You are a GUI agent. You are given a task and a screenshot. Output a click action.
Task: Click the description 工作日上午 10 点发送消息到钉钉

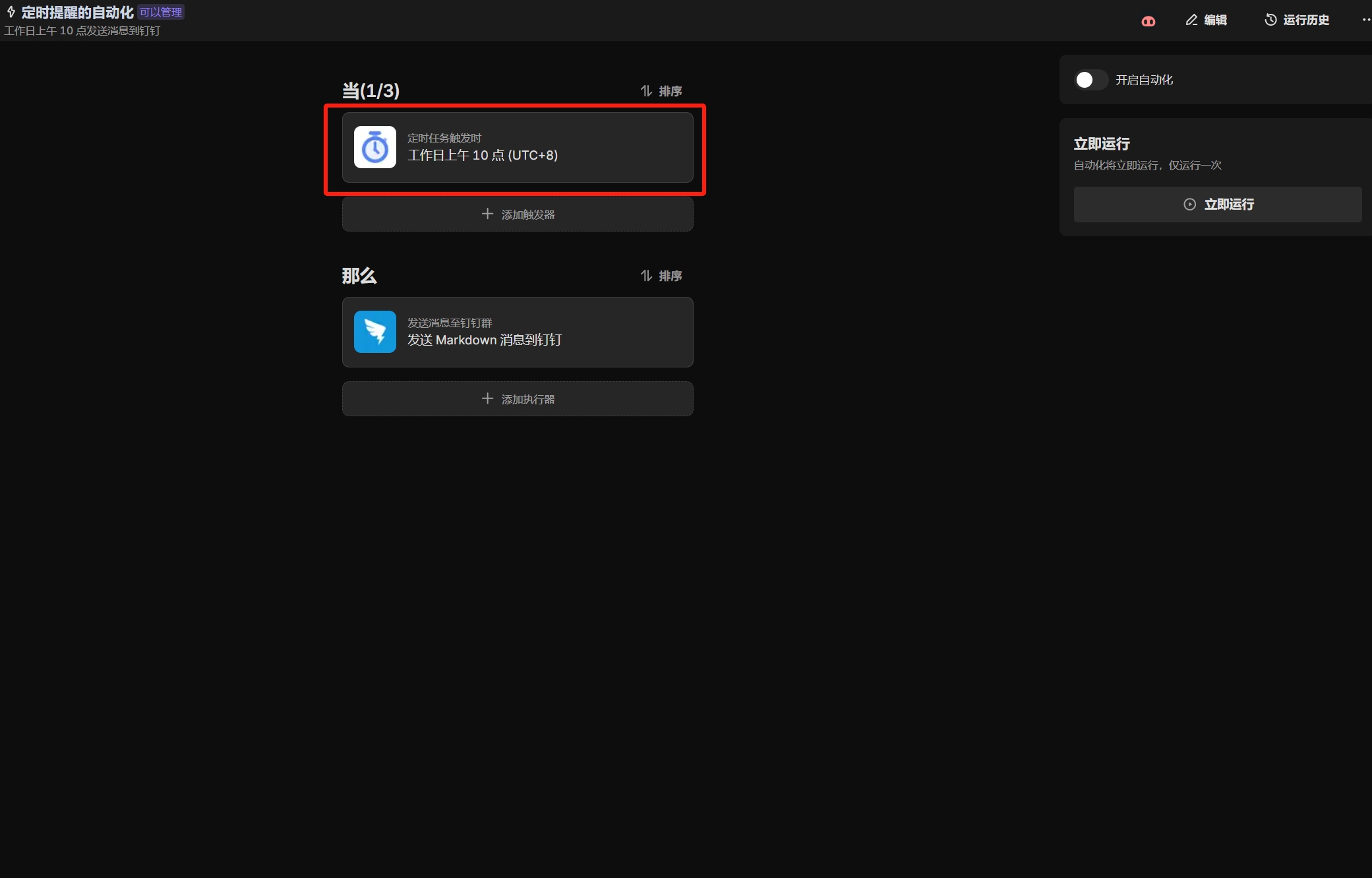[82, 30]
